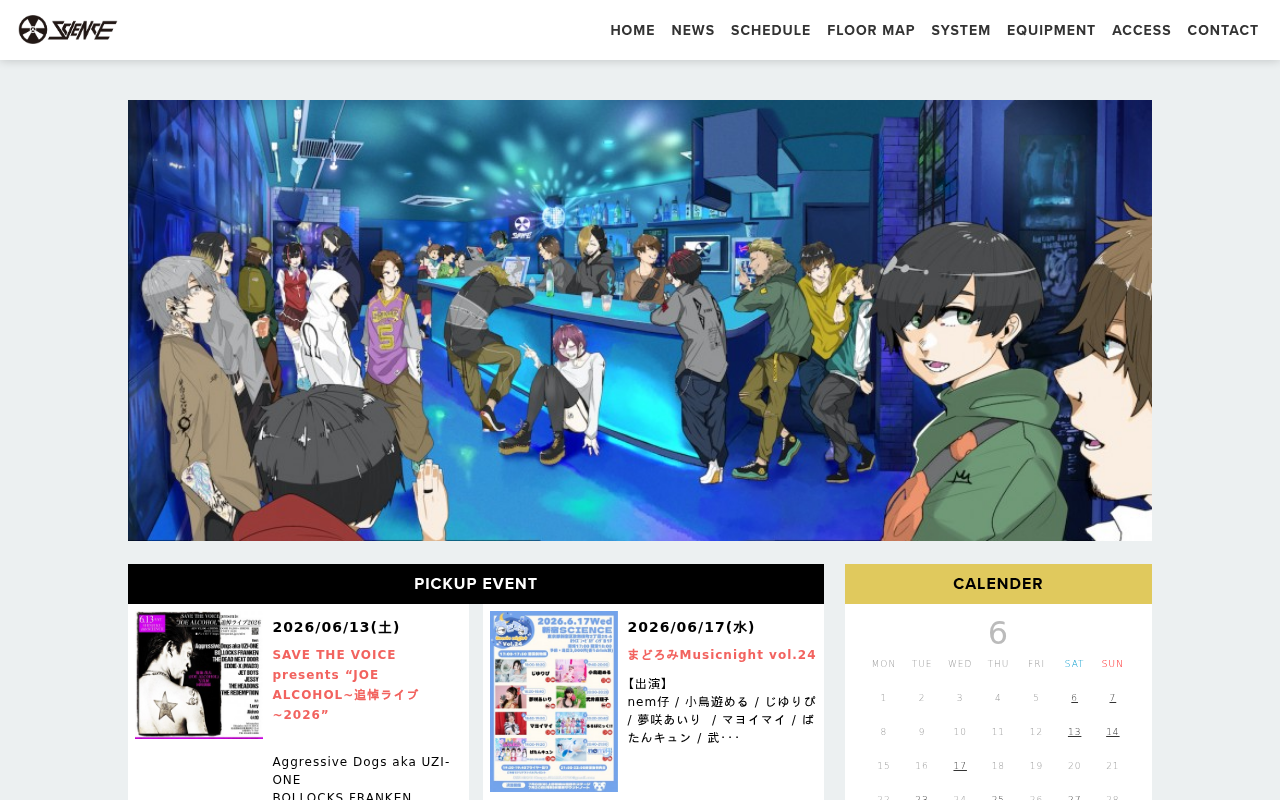1280x800 pixels.
Task: Click calendar month number 6
Action: 998,633
